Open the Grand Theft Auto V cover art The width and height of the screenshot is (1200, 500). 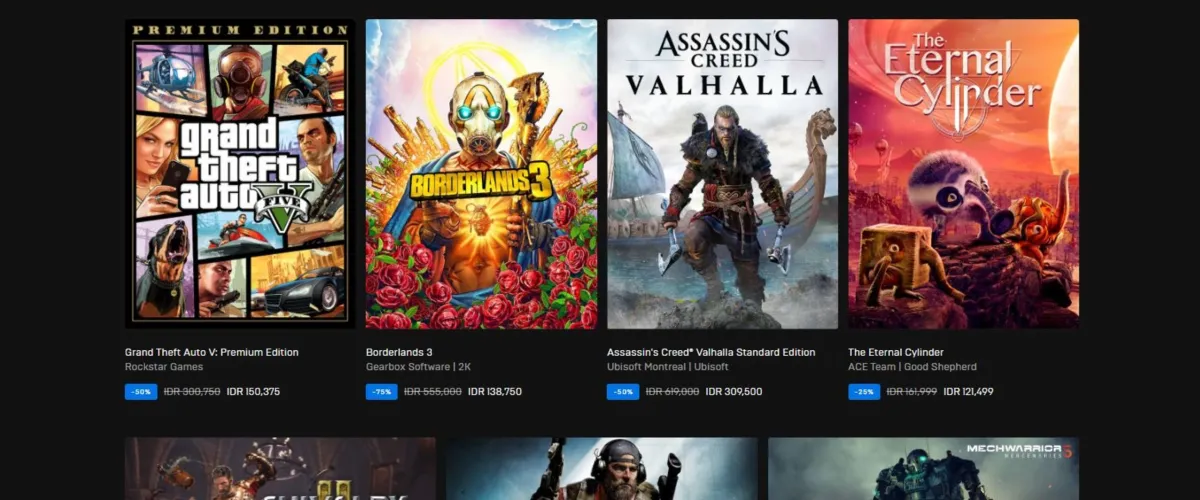(240, 174)
